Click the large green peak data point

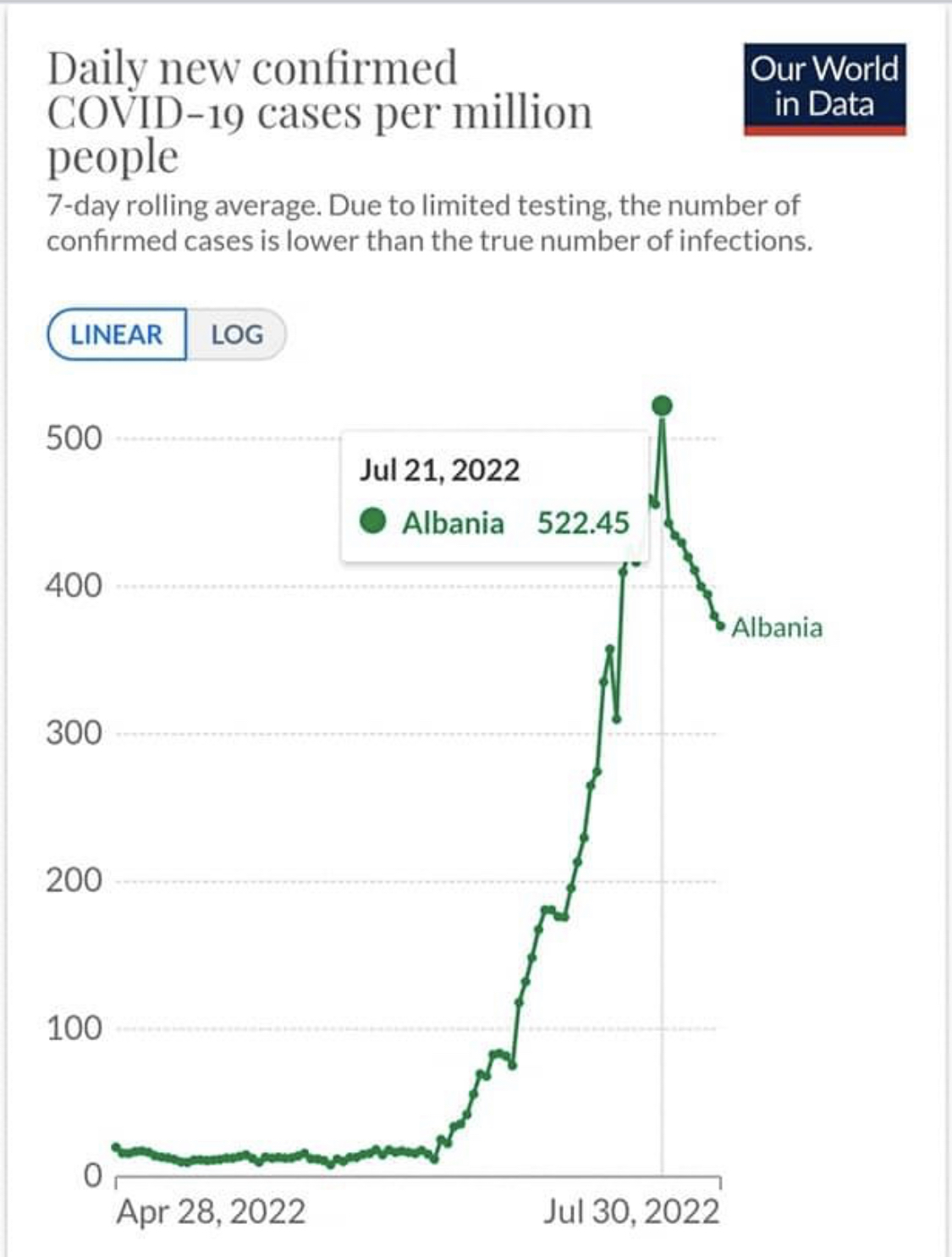point(663,406)
